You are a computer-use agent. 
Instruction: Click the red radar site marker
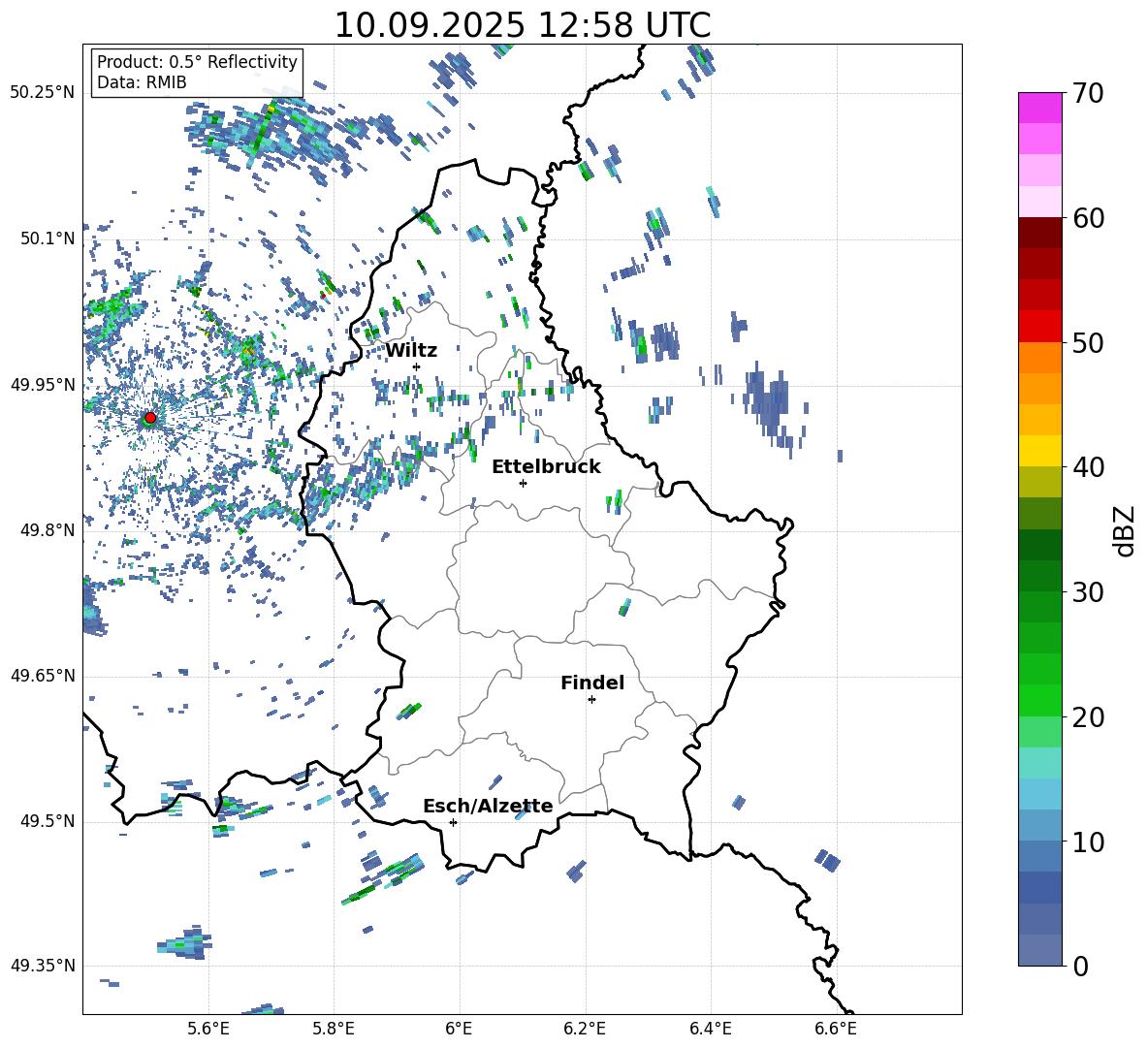tap(150, 418)
